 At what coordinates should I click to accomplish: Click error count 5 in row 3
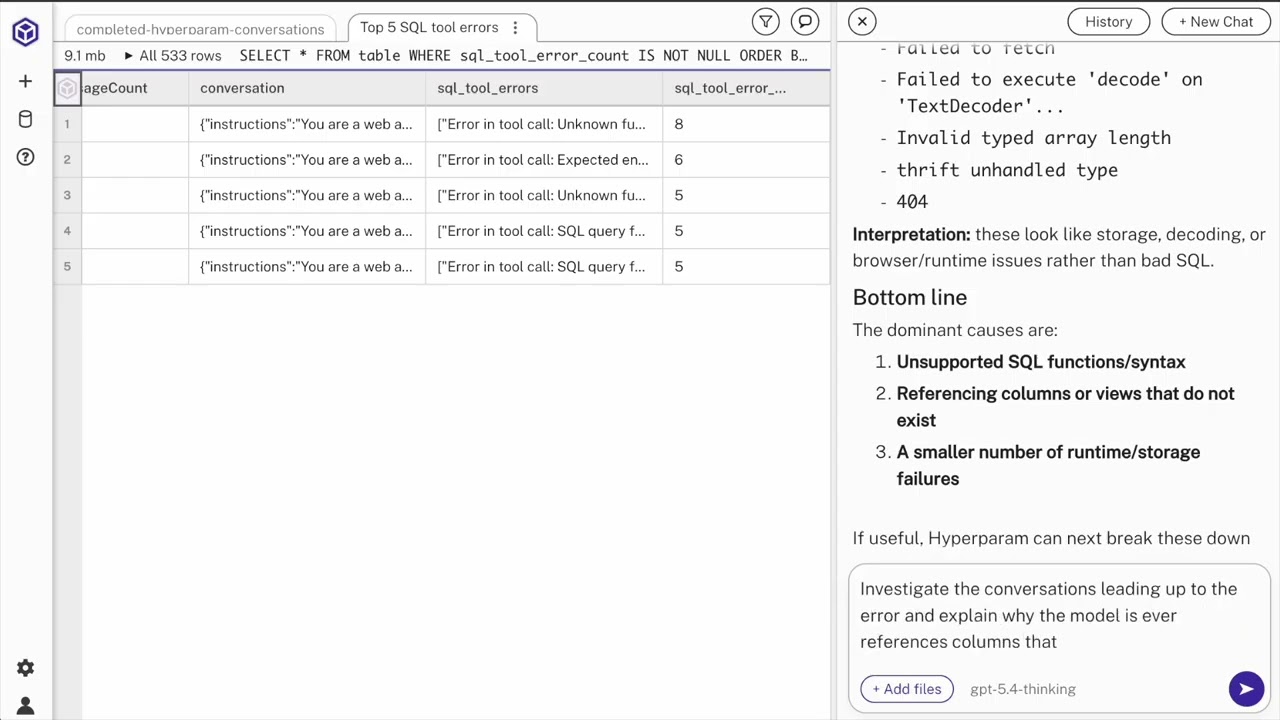coord(745,195)
